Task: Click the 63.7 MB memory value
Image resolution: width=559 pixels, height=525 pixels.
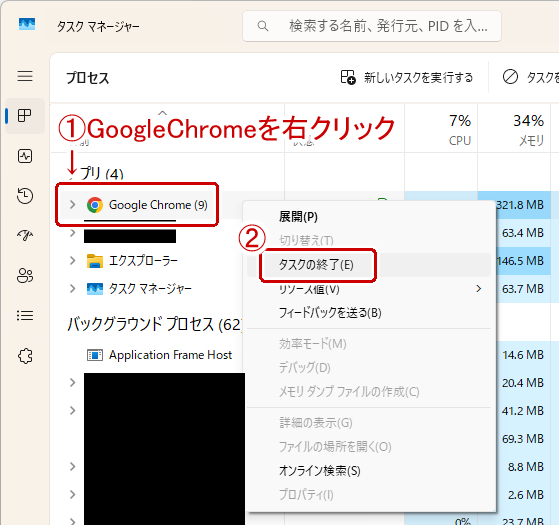Action: click(523, 288)
